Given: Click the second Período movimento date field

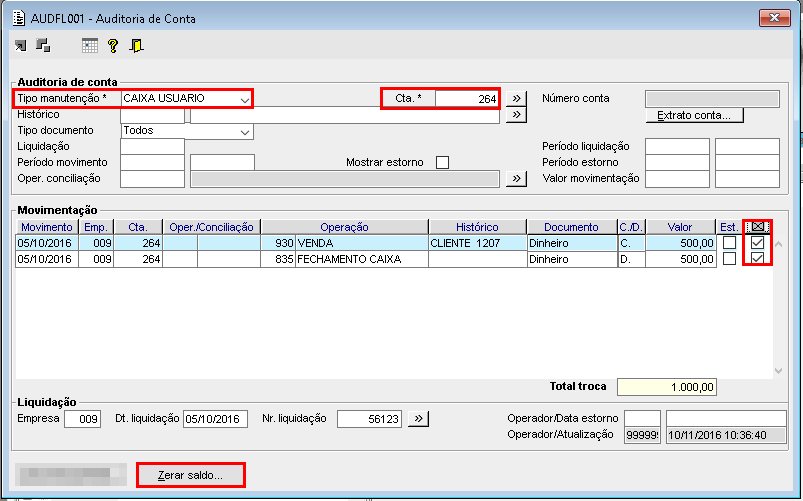Looking at the screenshot, I should (x=222, y=162).
